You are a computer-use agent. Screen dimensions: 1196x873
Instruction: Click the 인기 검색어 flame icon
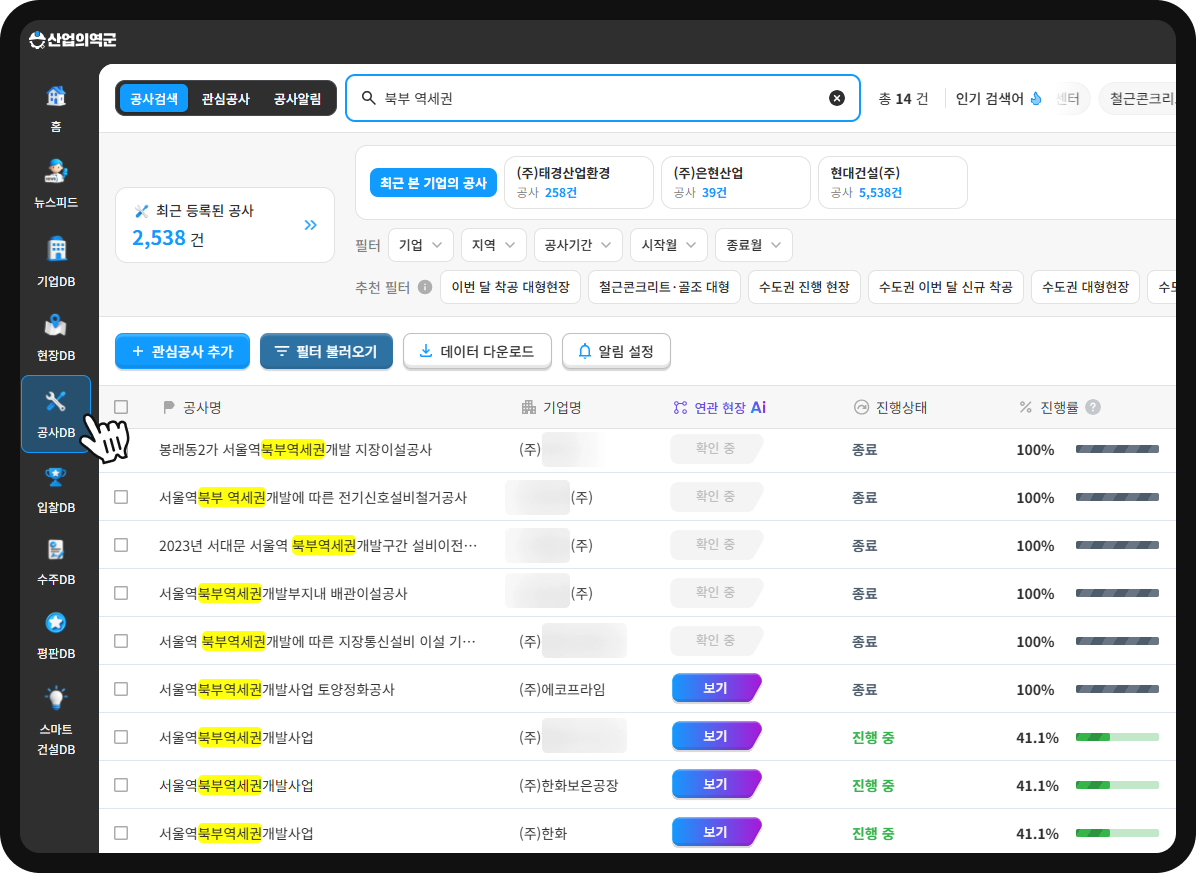tap(1036, 98)
